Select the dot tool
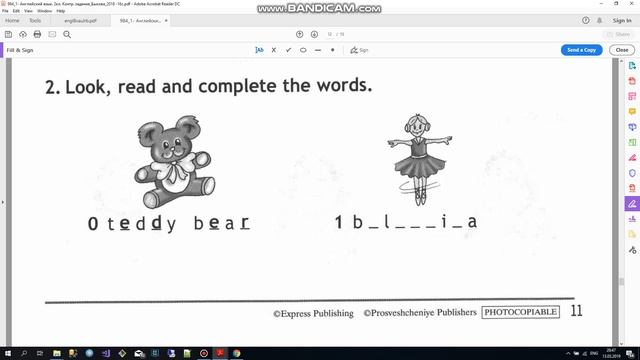This screenshot has height=360, width=640. pos(333,50)
